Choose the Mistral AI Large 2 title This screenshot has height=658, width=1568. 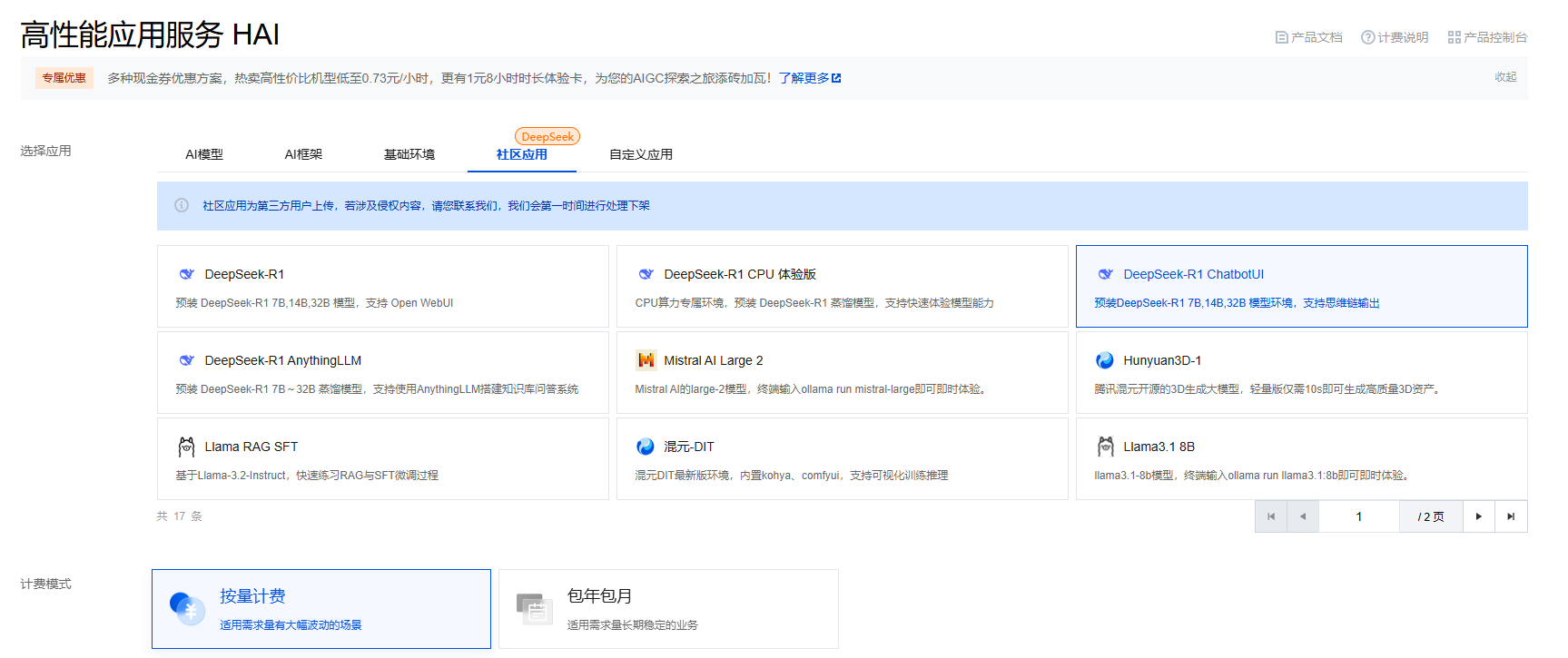[x=713, y=360]
